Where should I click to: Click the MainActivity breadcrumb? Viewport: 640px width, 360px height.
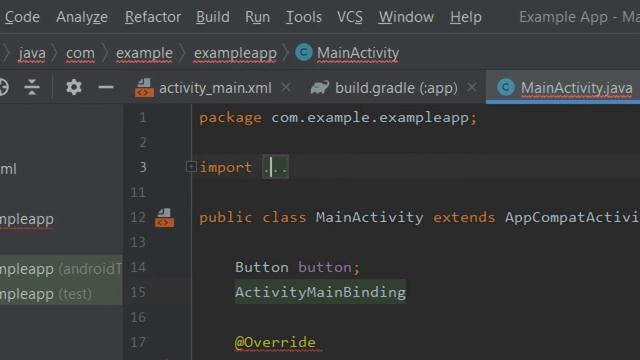coord(358,53)
